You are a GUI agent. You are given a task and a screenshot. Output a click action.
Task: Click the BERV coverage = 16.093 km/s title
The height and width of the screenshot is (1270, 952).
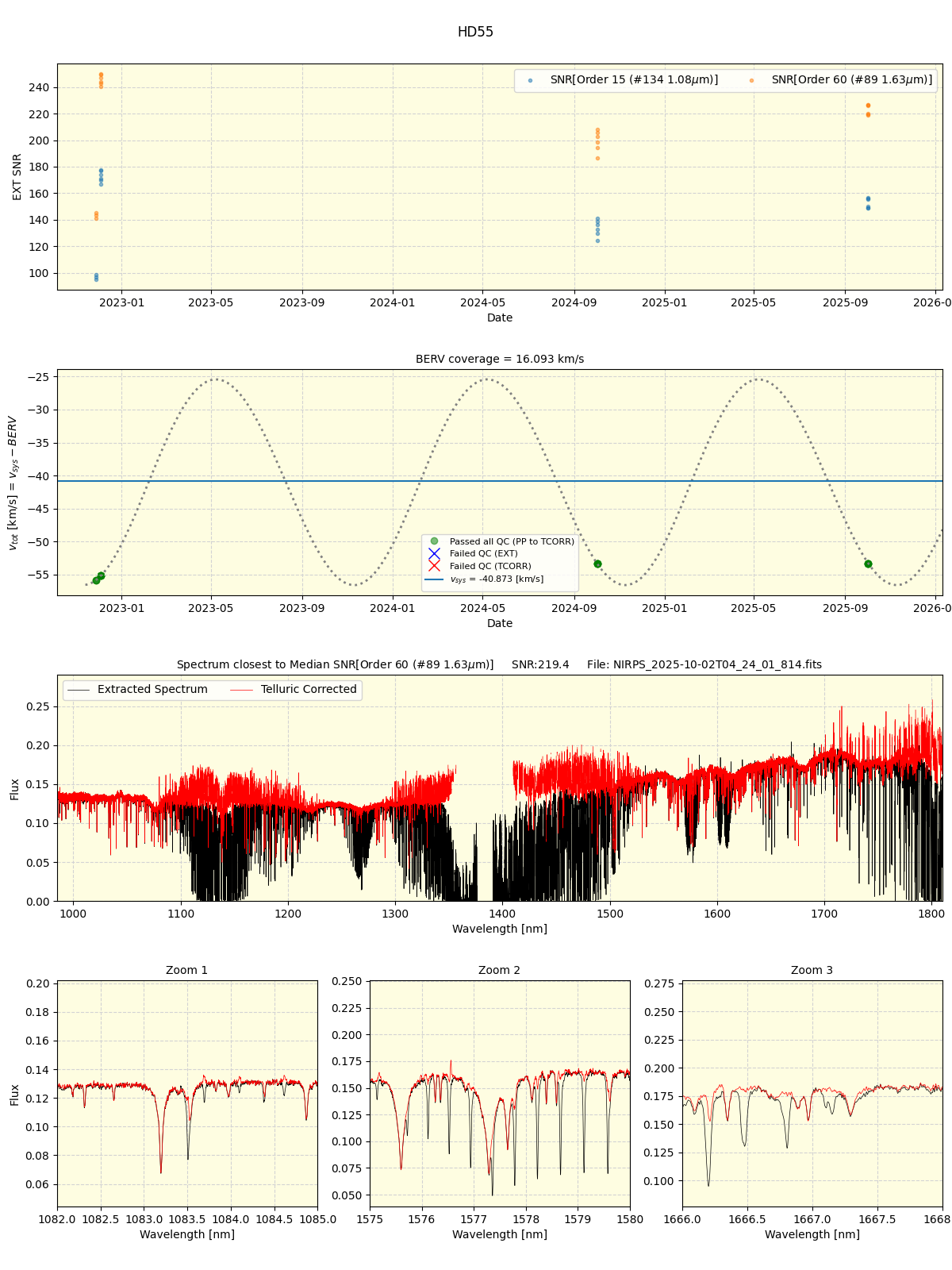500,360
